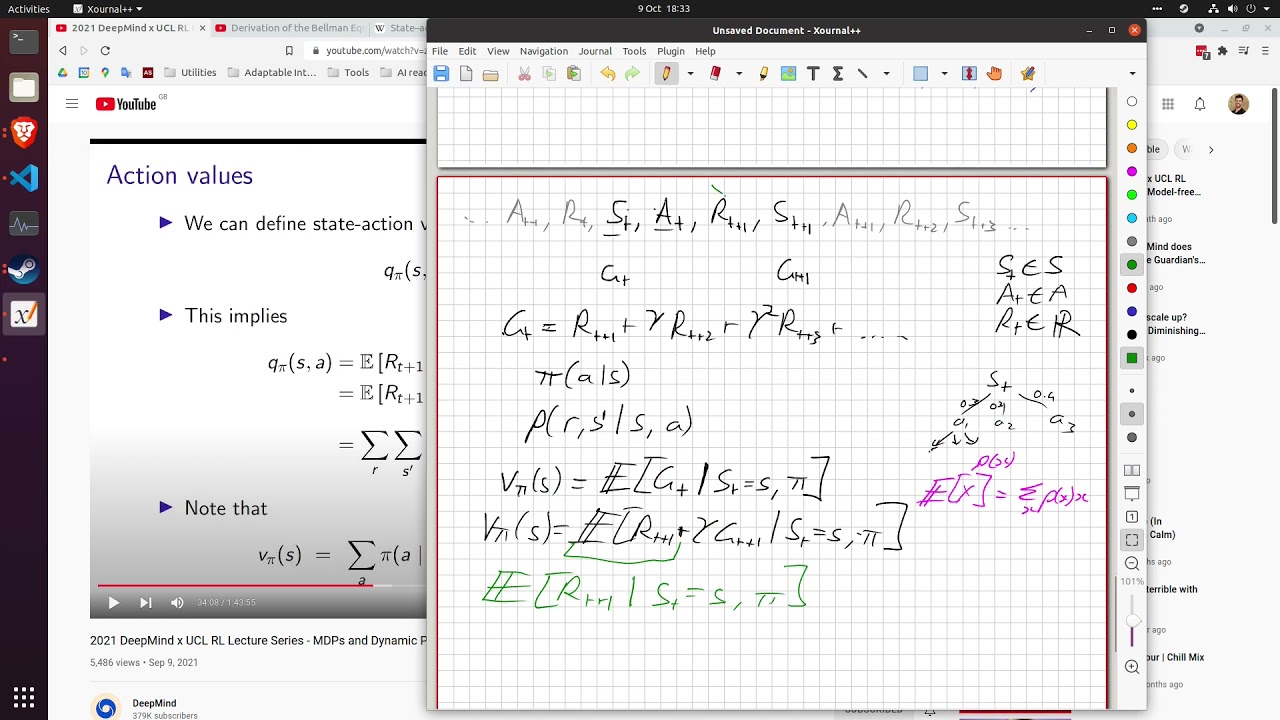Select the Hand pan tool
This screenshot has height=720, width=1280.
coord(994,73)
